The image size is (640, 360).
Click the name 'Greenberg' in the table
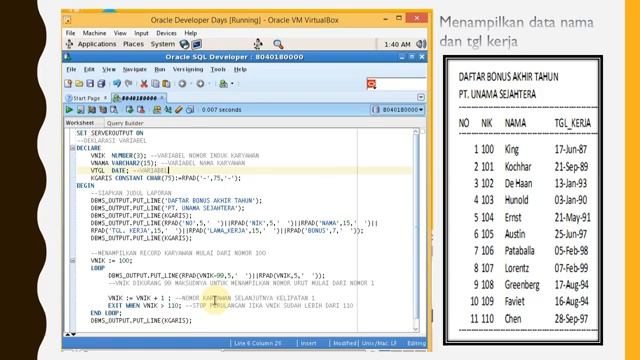tap(522, 284)
